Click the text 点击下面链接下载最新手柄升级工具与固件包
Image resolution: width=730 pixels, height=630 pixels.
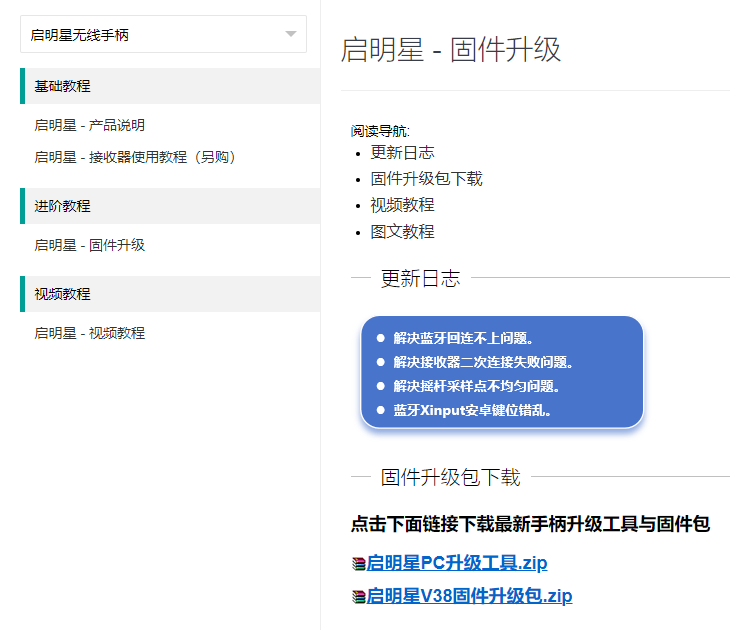coord(530,524)
